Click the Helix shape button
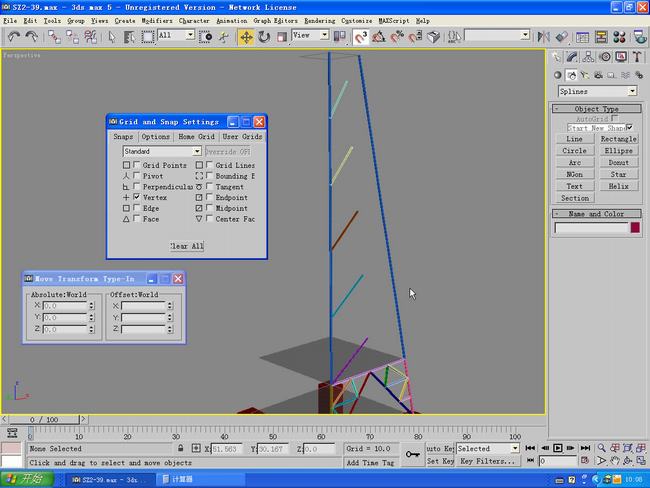 pyautogui.click(x=618, y=186)
